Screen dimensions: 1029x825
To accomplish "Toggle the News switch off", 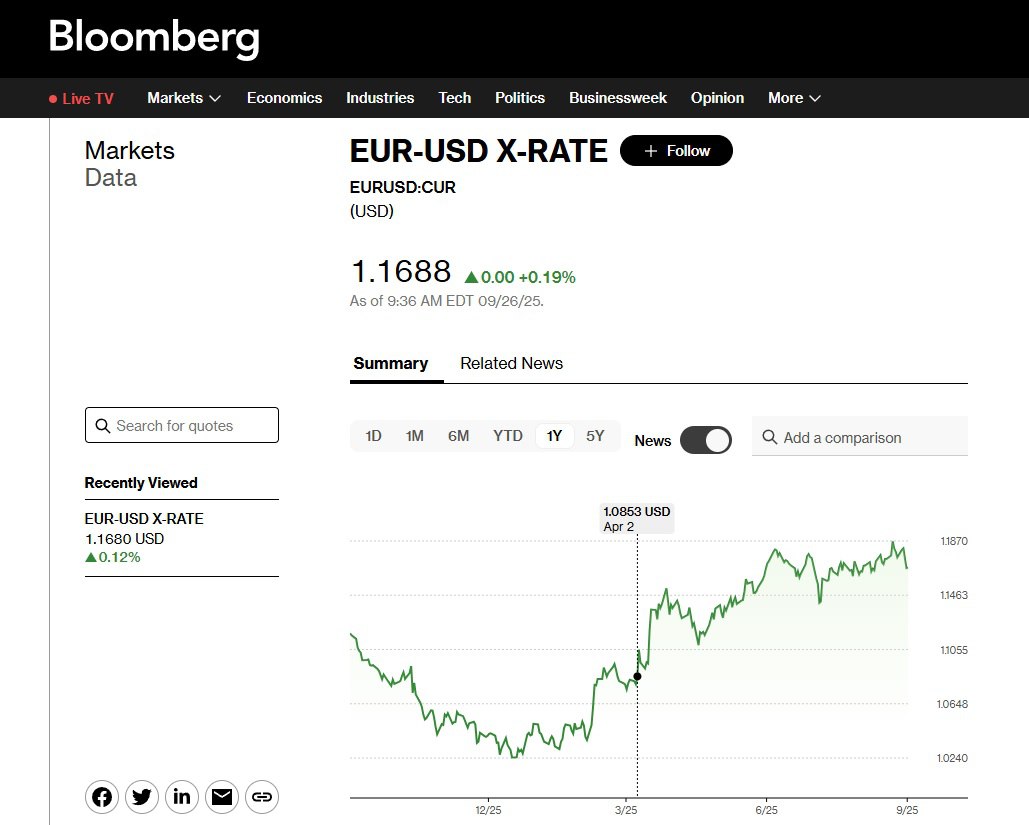I will (x=706, y=440).
